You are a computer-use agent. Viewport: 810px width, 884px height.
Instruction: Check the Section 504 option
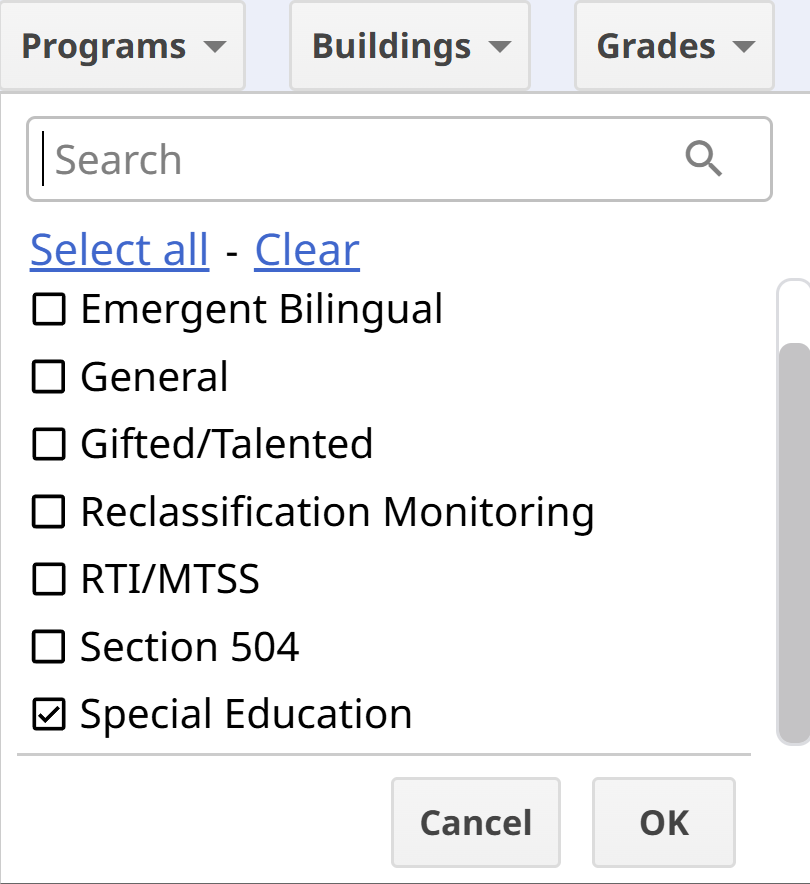point(48,647)
